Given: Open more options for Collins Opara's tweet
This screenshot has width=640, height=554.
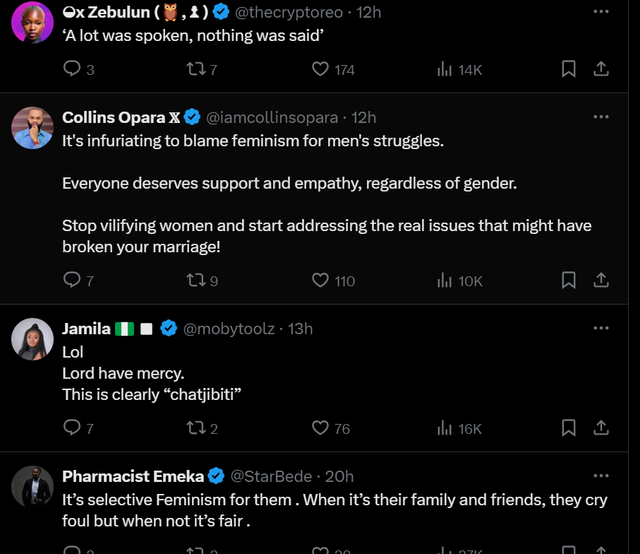Looking at the screenshot, I should click(601, 117).
